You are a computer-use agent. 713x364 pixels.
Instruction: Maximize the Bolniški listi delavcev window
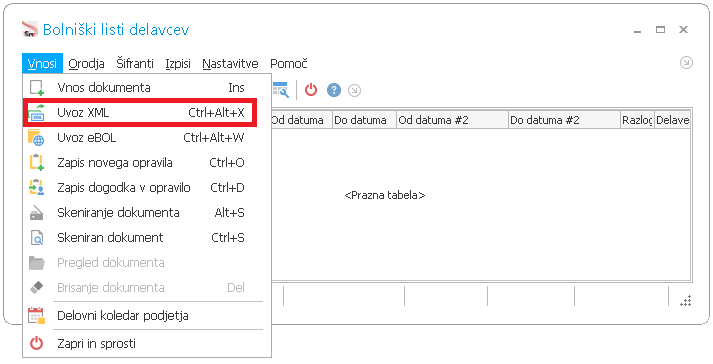pyautogui.click(x=660, y=30)
